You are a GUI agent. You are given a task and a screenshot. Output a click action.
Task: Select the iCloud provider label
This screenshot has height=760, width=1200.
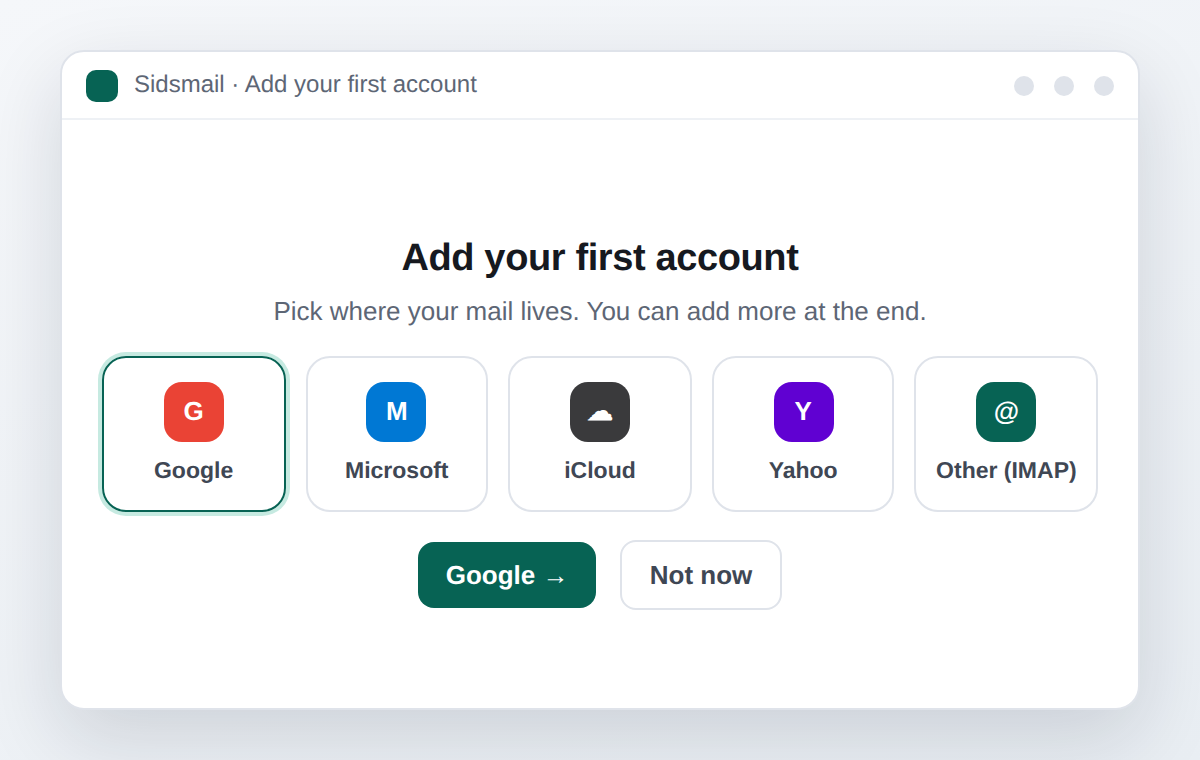[600, 470]
